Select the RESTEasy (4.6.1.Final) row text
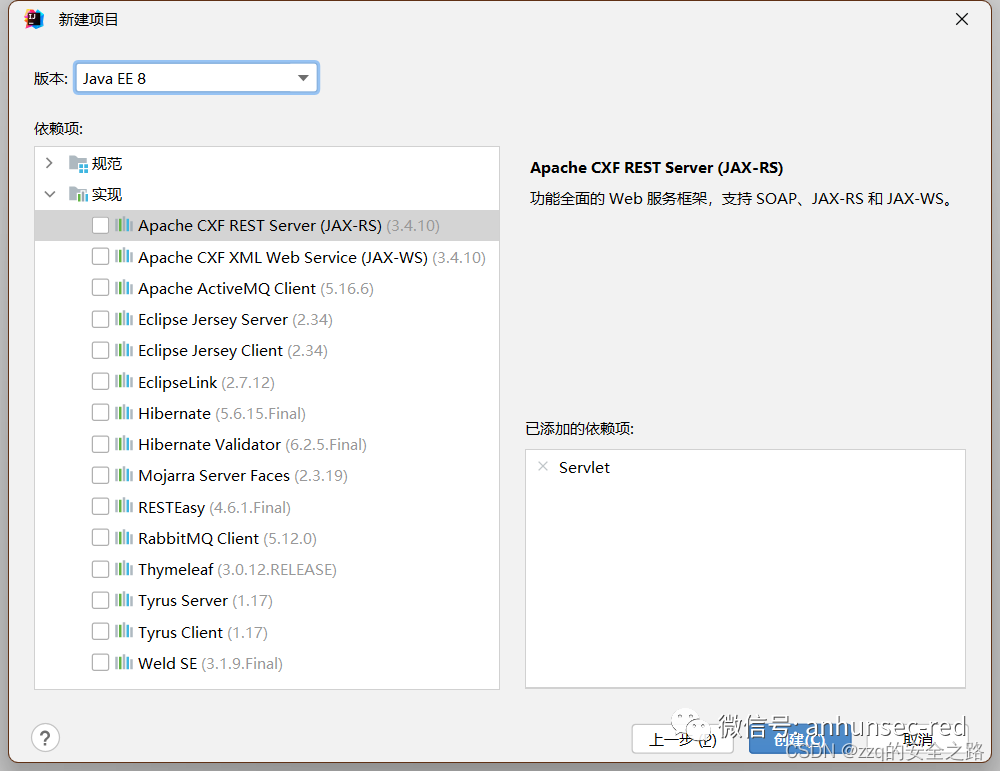This screenshot has width=1000, height=771. (214, 507)
